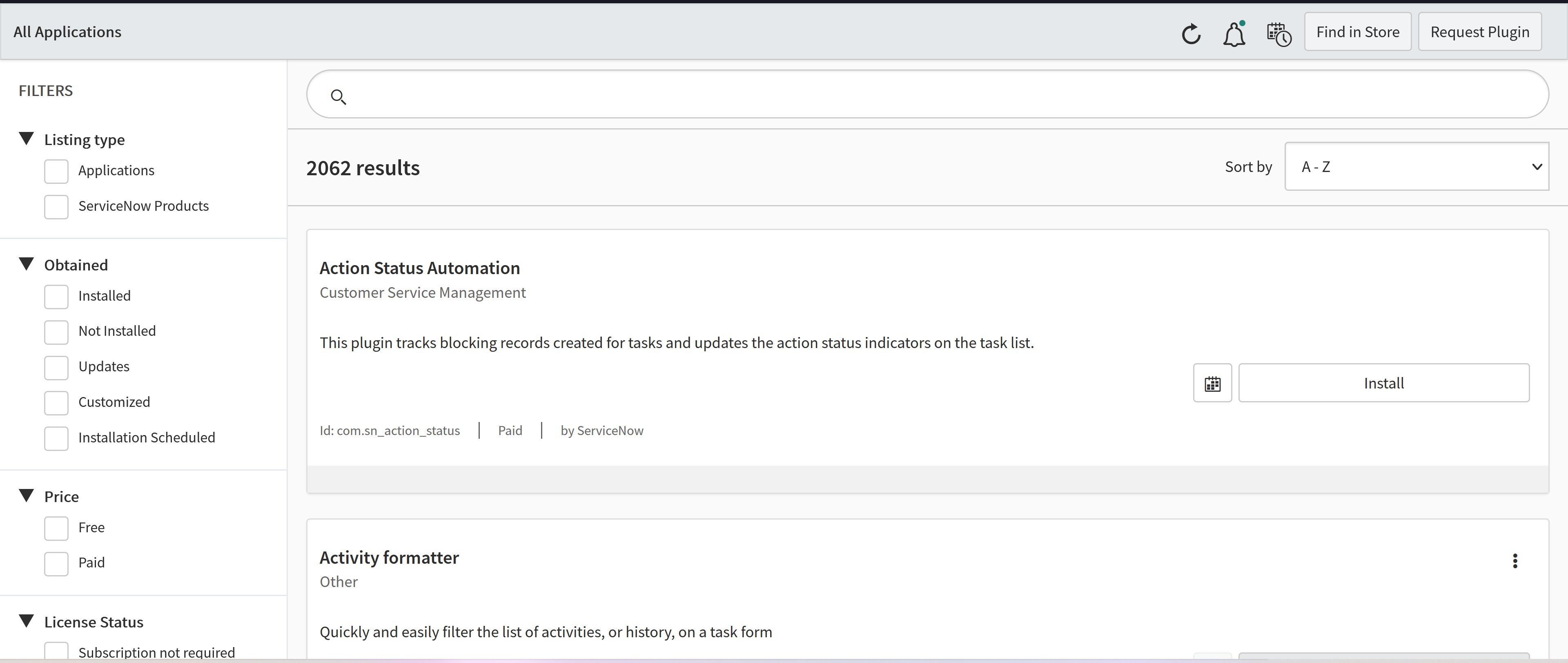Click the Request Plugin button
The image size is (1568, 663).
point(1479,31)
